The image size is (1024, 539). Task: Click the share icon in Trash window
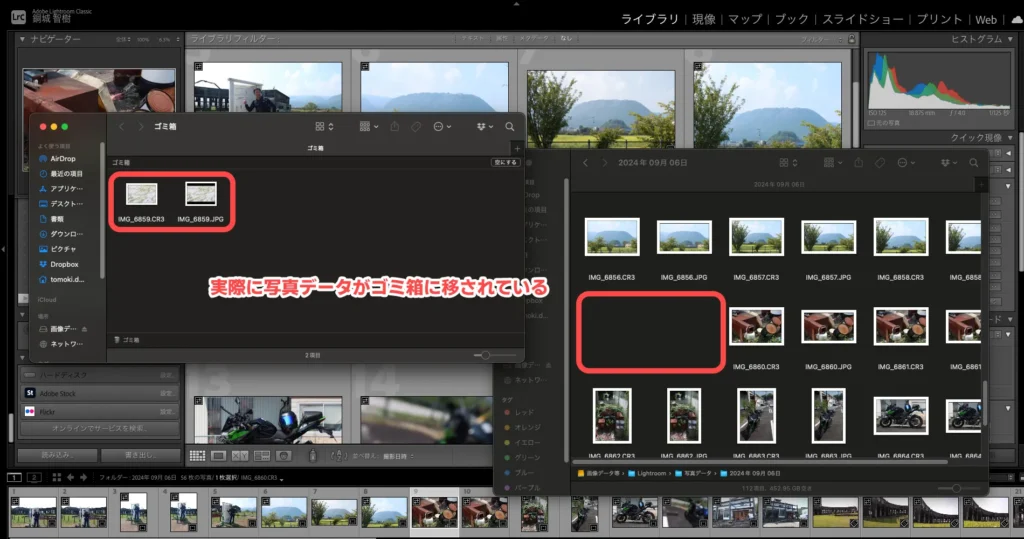393,127
